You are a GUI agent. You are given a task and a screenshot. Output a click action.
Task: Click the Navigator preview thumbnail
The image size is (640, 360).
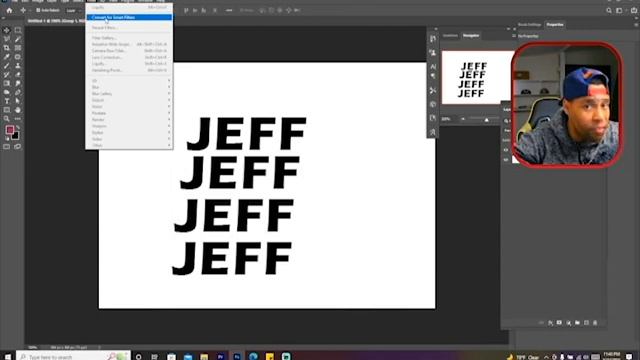(x=477, y=78)
